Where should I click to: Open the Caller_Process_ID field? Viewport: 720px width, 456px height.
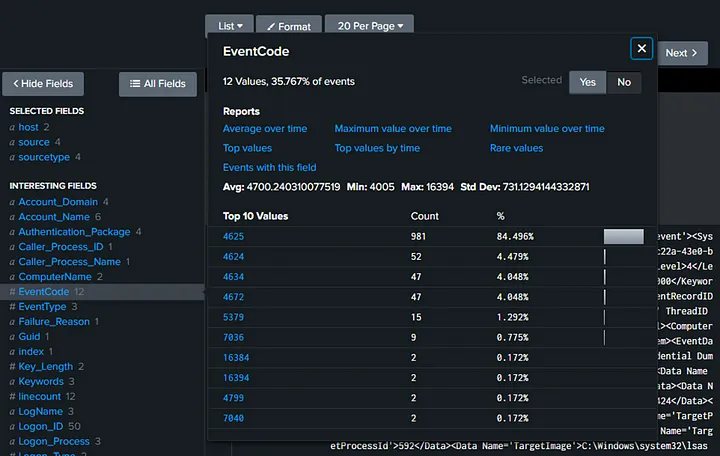(x=61, y=247)
